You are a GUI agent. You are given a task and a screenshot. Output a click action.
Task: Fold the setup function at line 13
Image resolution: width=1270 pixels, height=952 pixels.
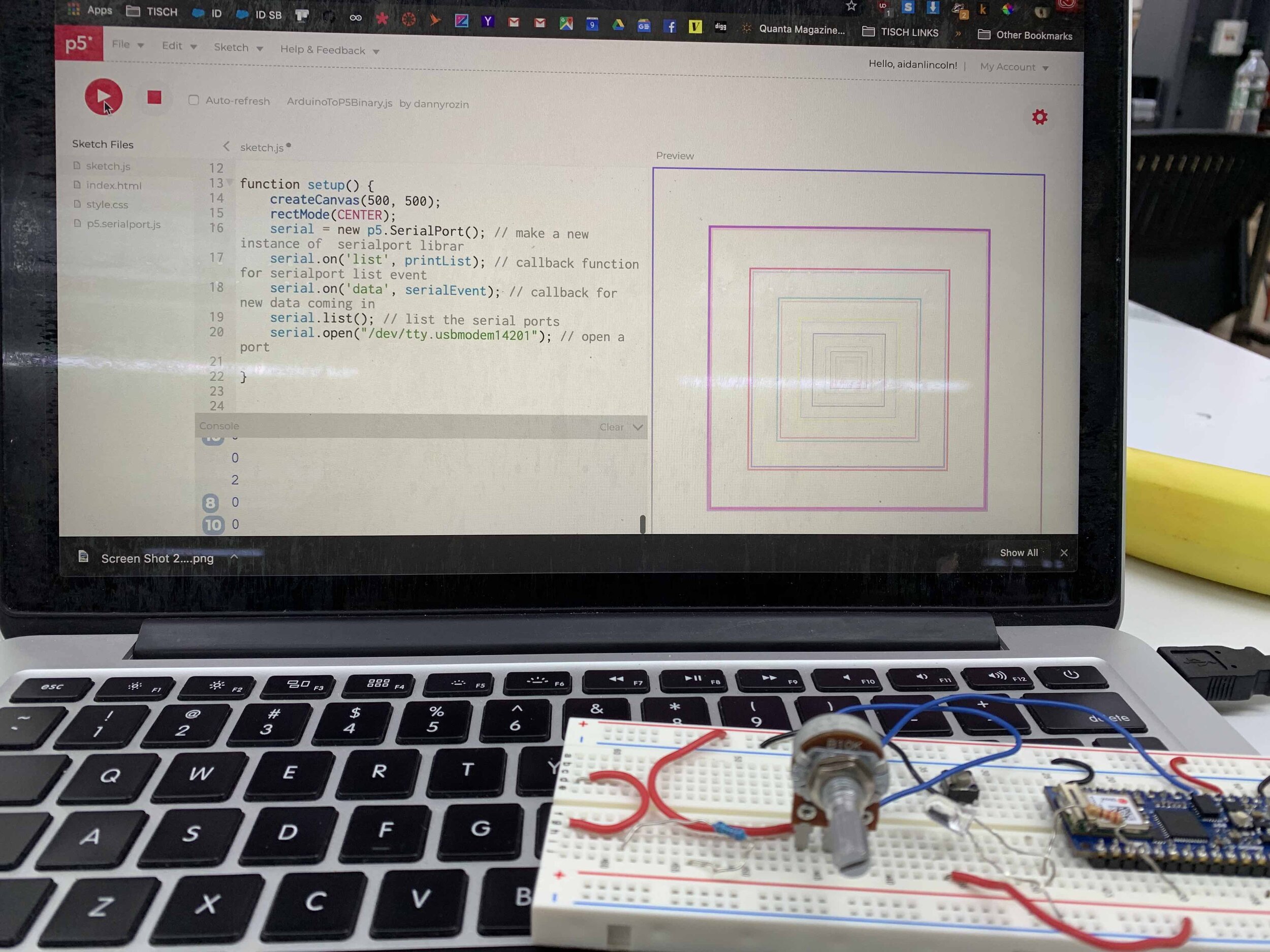point(230,182)
